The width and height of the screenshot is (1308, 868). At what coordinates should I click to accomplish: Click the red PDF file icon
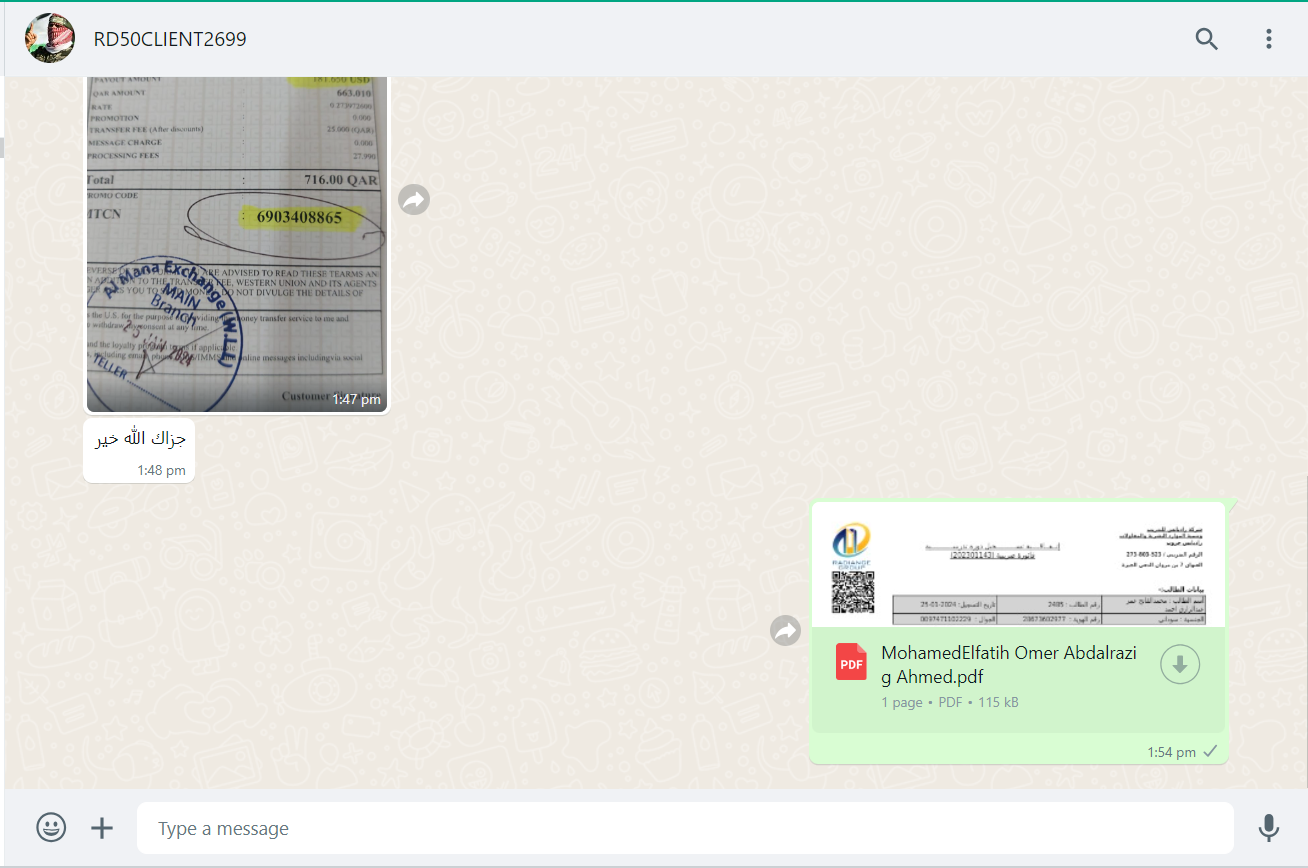pyautogui.click(x=851, y=663)
